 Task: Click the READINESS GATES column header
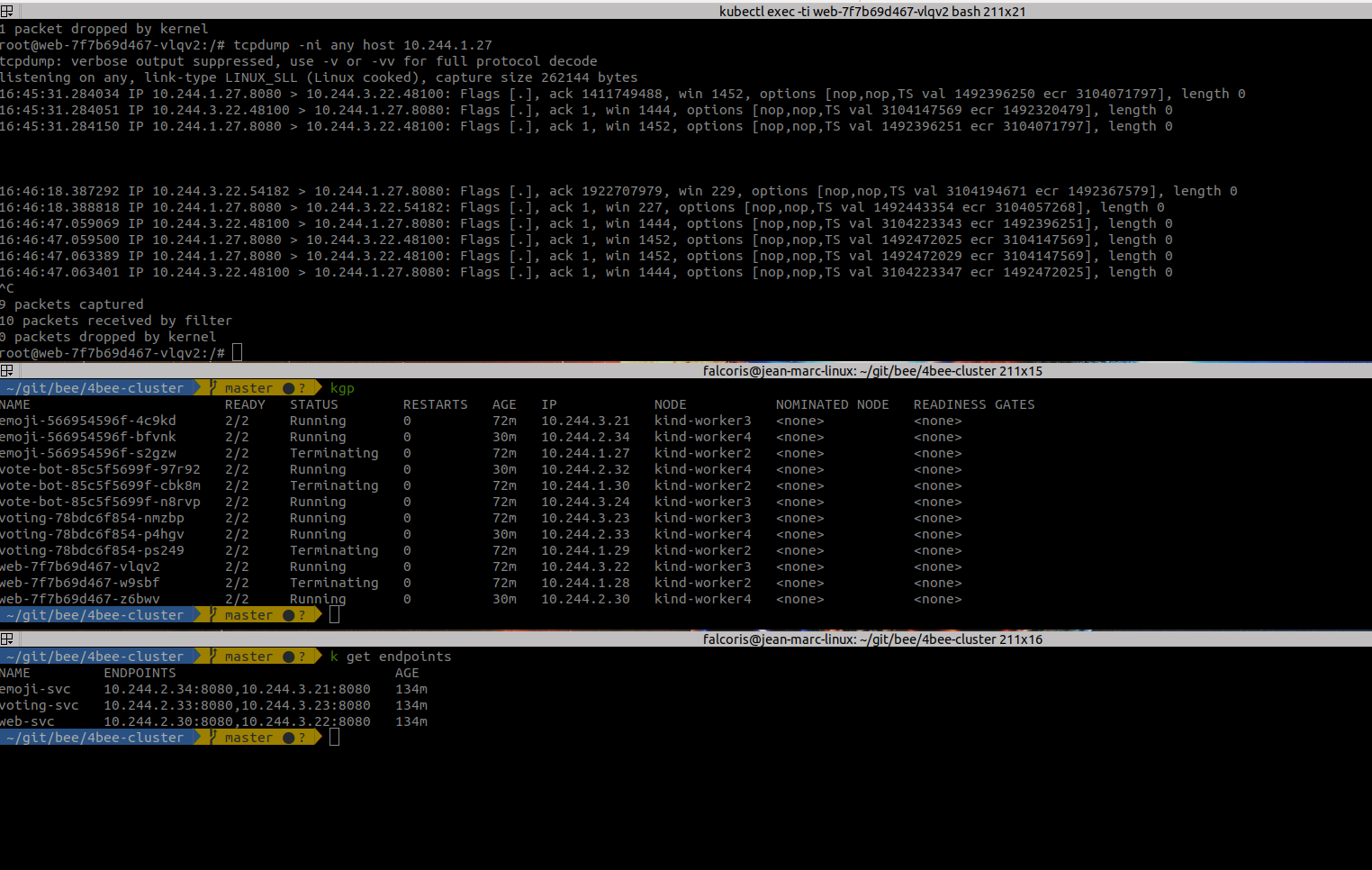[x=974, y=404]
